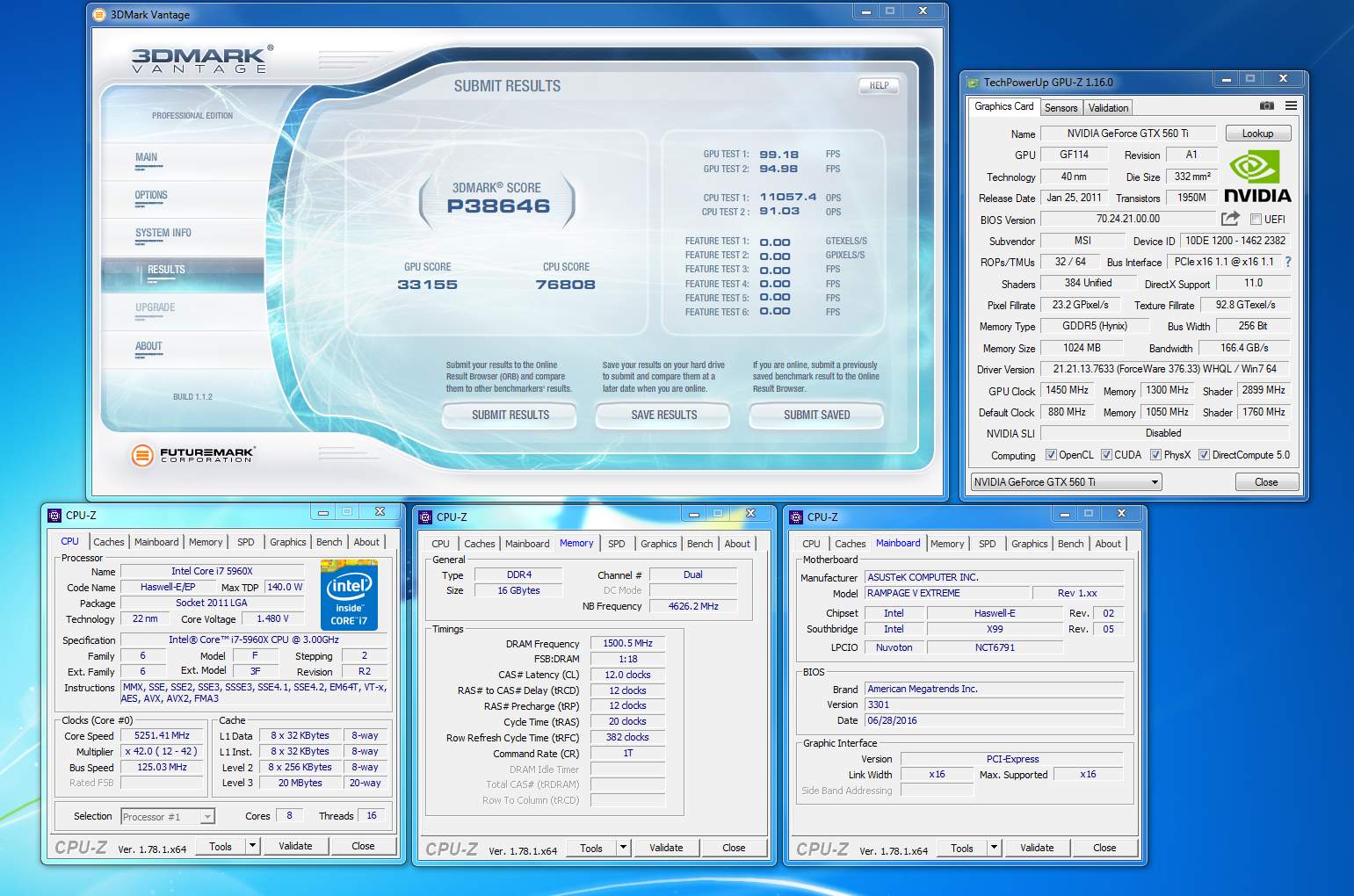Click the 3DMark Vantage title bar icon
Screen dimensions: 1354x896
99,14
